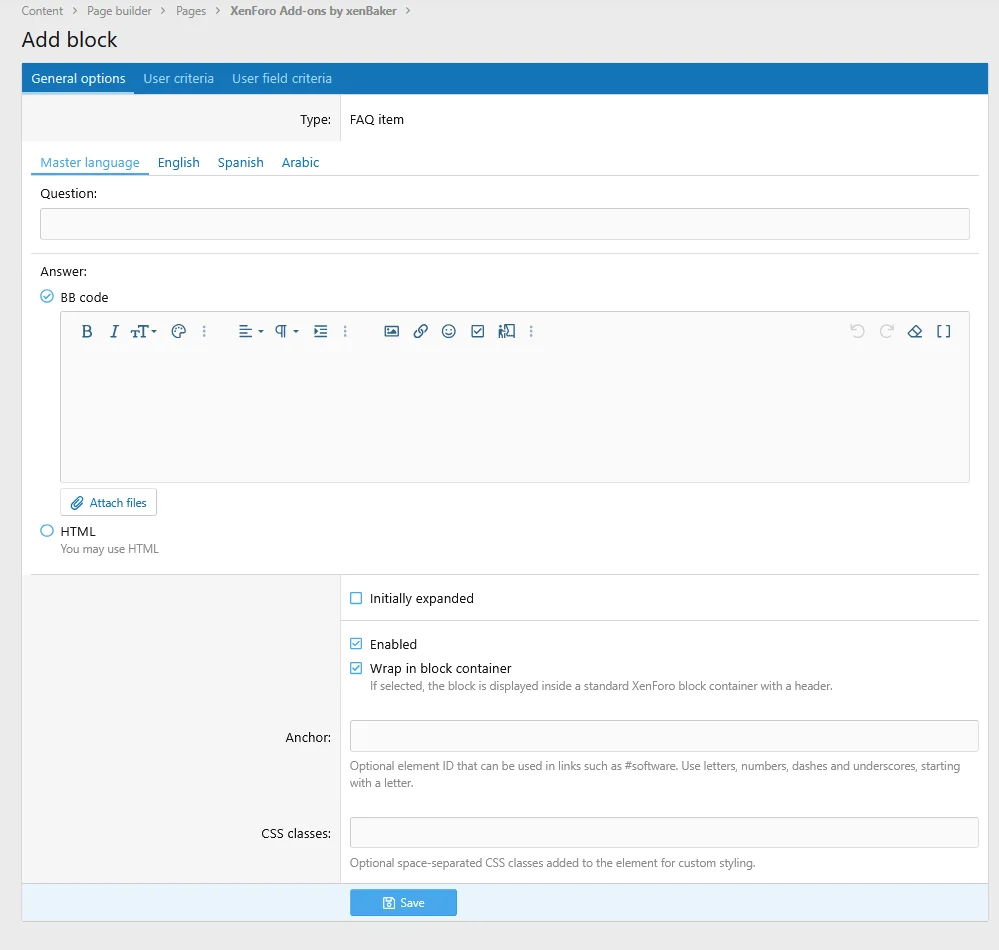The image size is (999, 950).
Task: Toggle BB code mode with brackets icon
Action: [944, 331]
